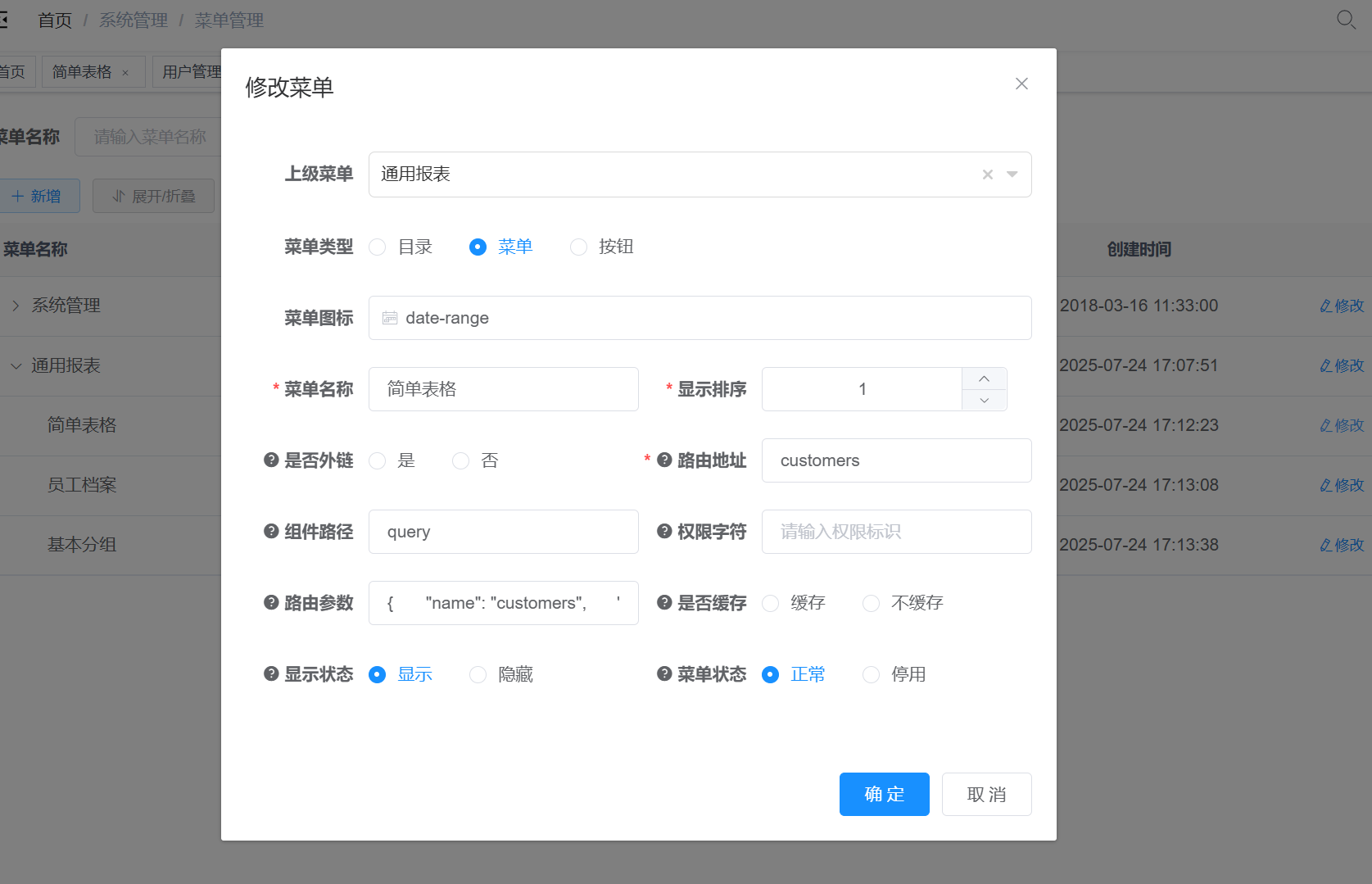Select 菜单 menu type radio

click(x=478, y=247)
